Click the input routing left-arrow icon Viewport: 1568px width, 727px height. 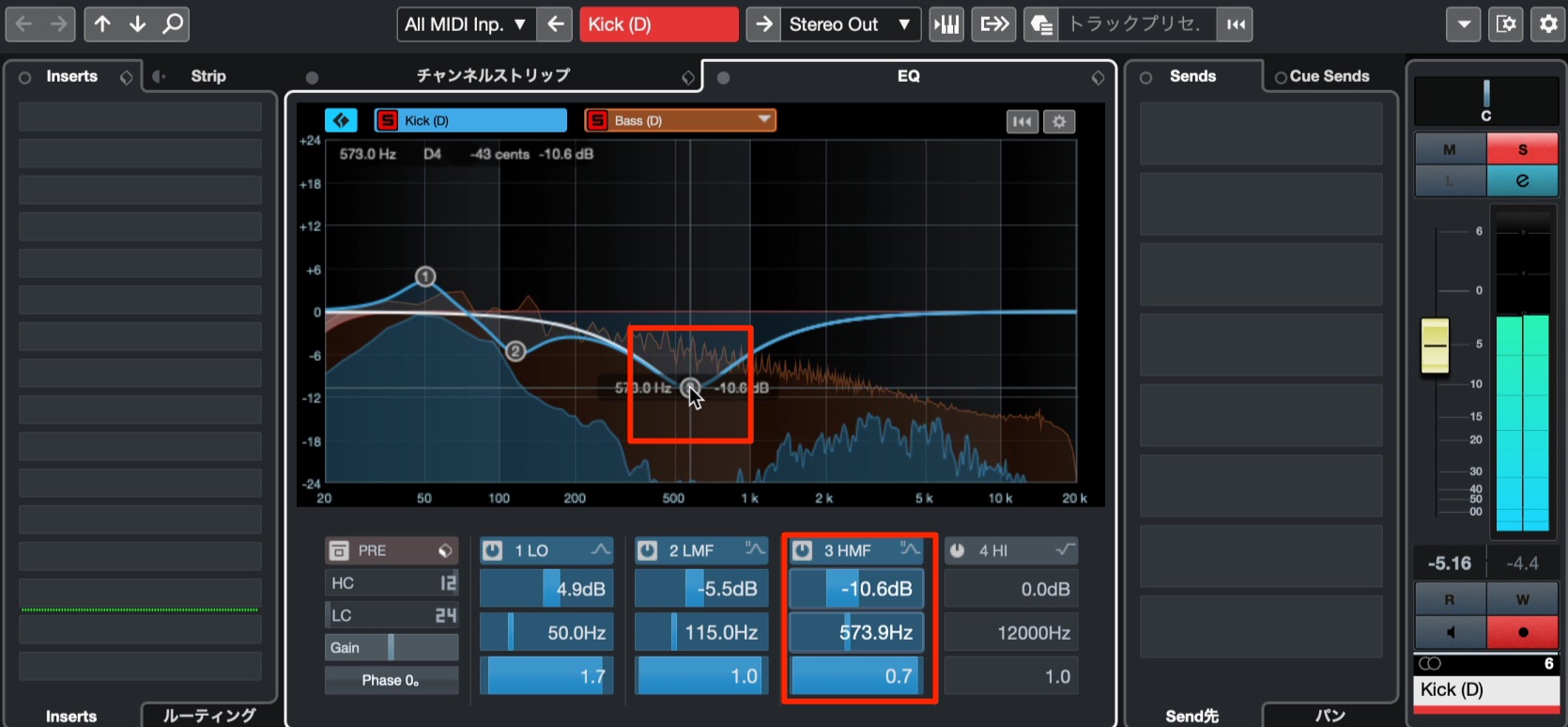(x=556, y=24)
